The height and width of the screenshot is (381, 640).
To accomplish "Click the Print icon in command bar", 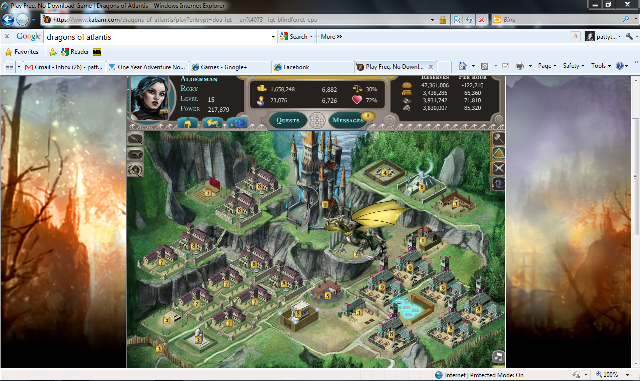I will (x=520, y=66).
